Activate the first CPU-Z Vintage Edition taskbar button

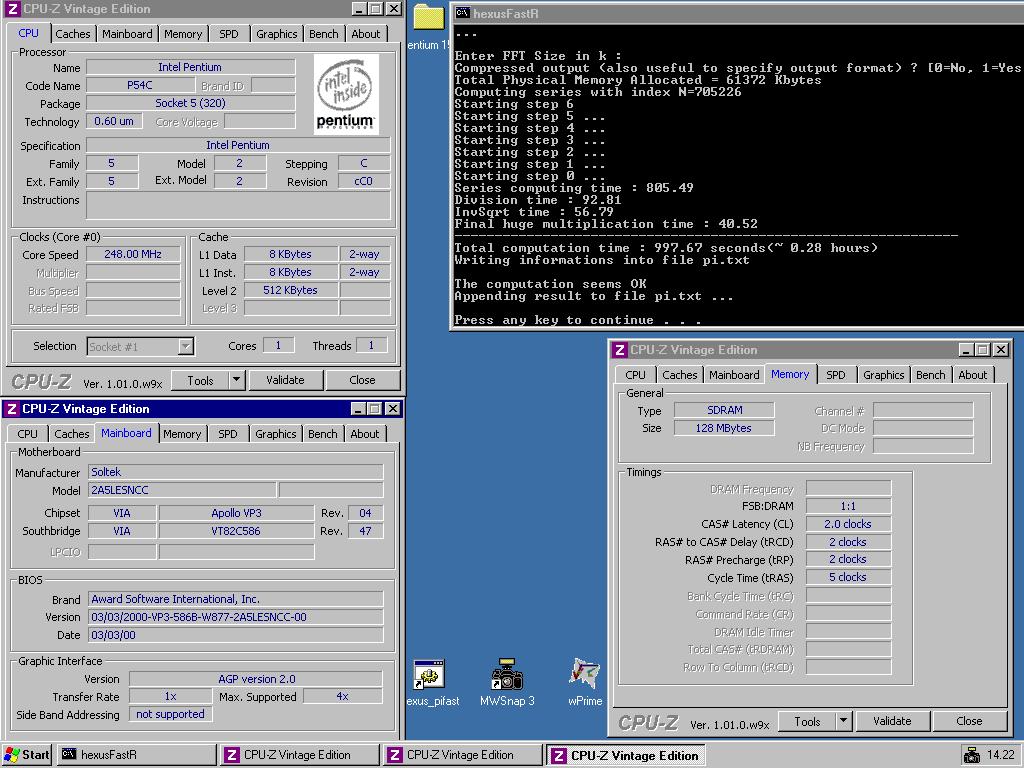pos(300,755)
